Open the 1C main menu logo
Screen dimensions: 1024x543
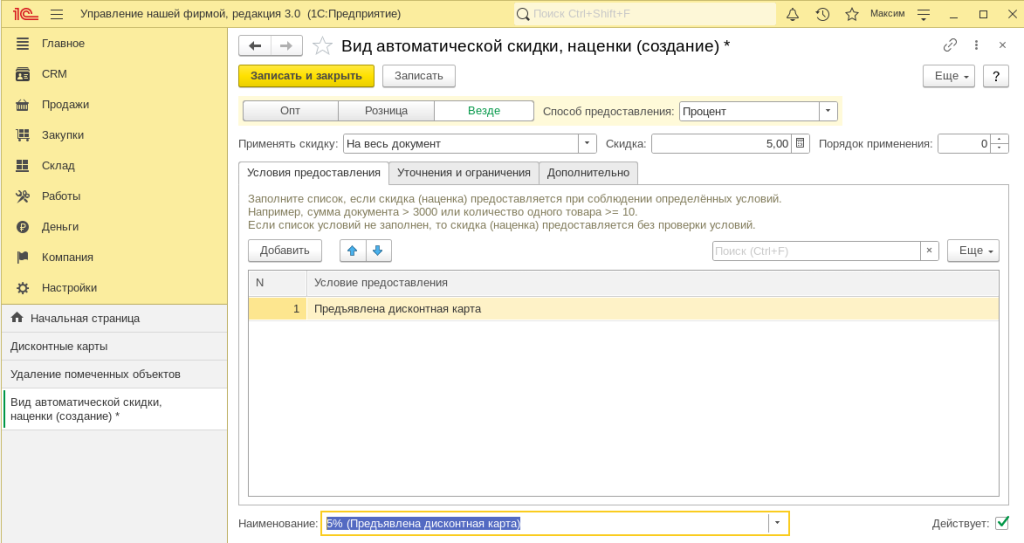coord(25,14)
